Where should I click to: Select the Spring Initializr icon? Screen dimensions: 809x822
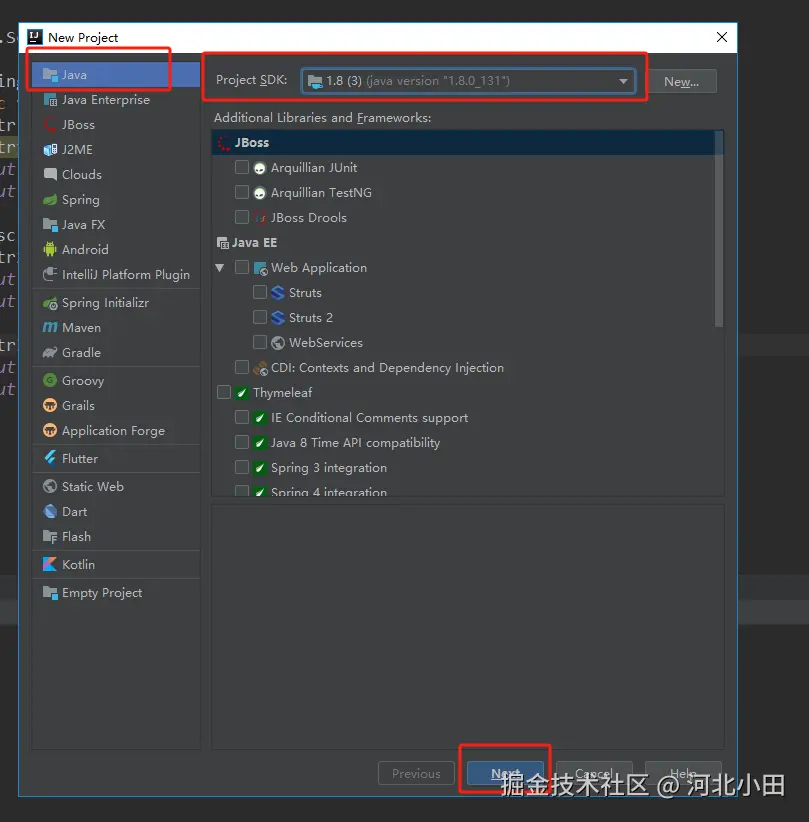50,303
